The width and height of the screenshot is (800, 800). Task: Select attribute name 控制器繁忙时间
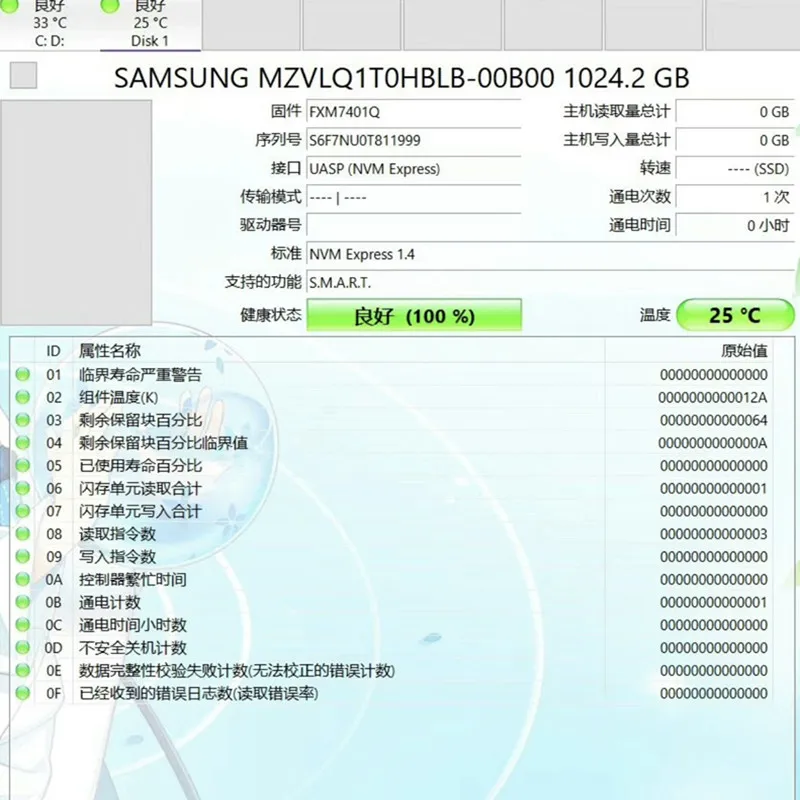pos(133,579)
